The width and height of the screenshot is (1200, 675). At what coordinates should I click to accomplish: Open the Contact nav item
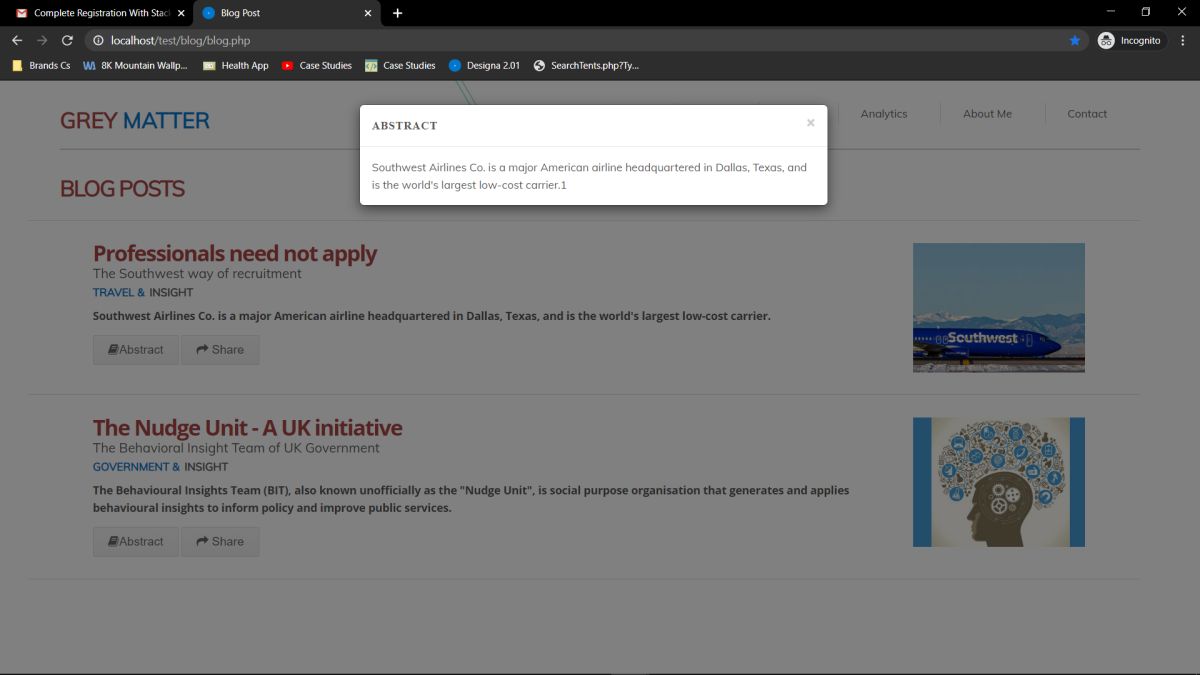click(x=1087, y=114)
